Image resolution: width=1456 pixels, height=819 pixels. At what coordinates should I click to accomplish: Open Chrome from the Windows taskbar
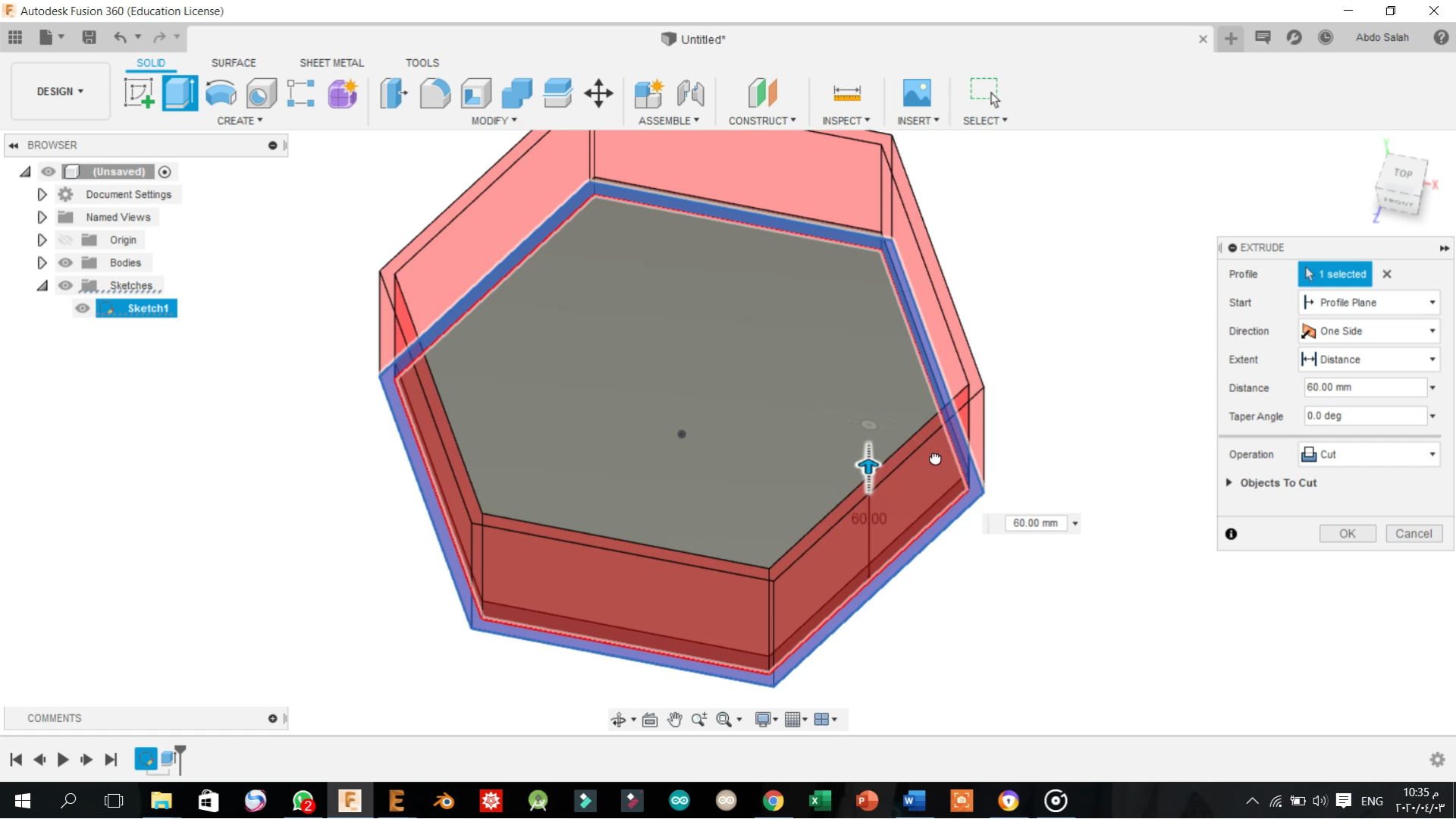(x=773, y=801)
